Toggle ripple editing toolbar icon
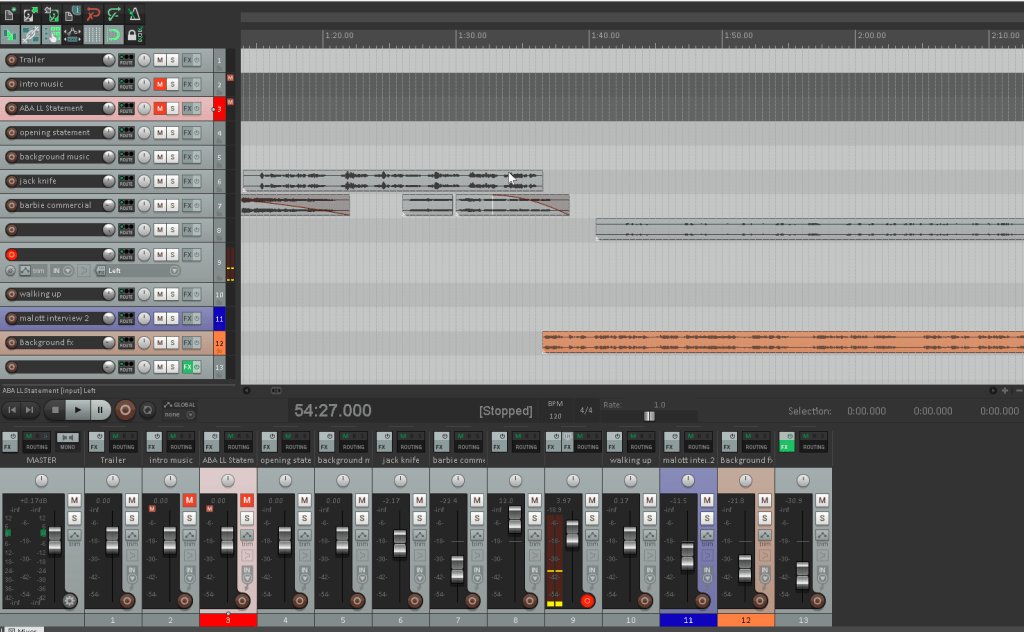1024x632 pixels. (51, 35)
